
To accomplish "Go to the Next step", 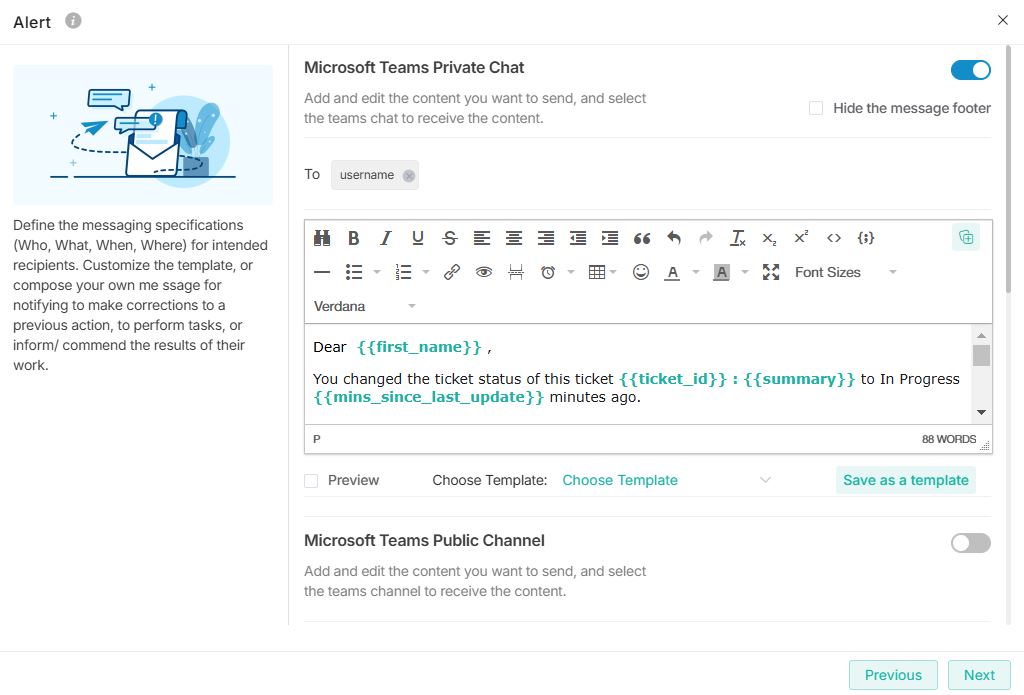I will pyautogui.click(x=978, y=675).
